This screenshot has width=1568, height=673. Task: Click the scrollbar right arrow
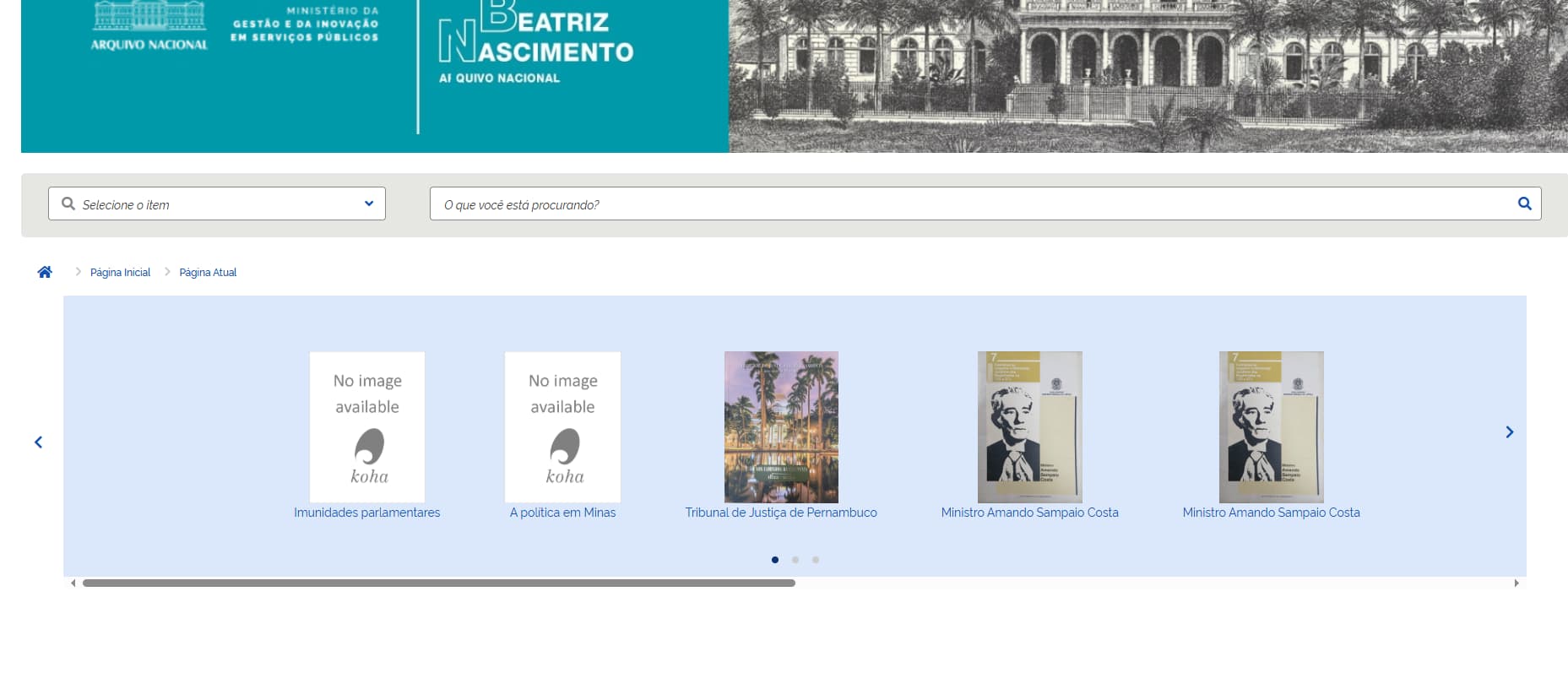click(1516, 583)
